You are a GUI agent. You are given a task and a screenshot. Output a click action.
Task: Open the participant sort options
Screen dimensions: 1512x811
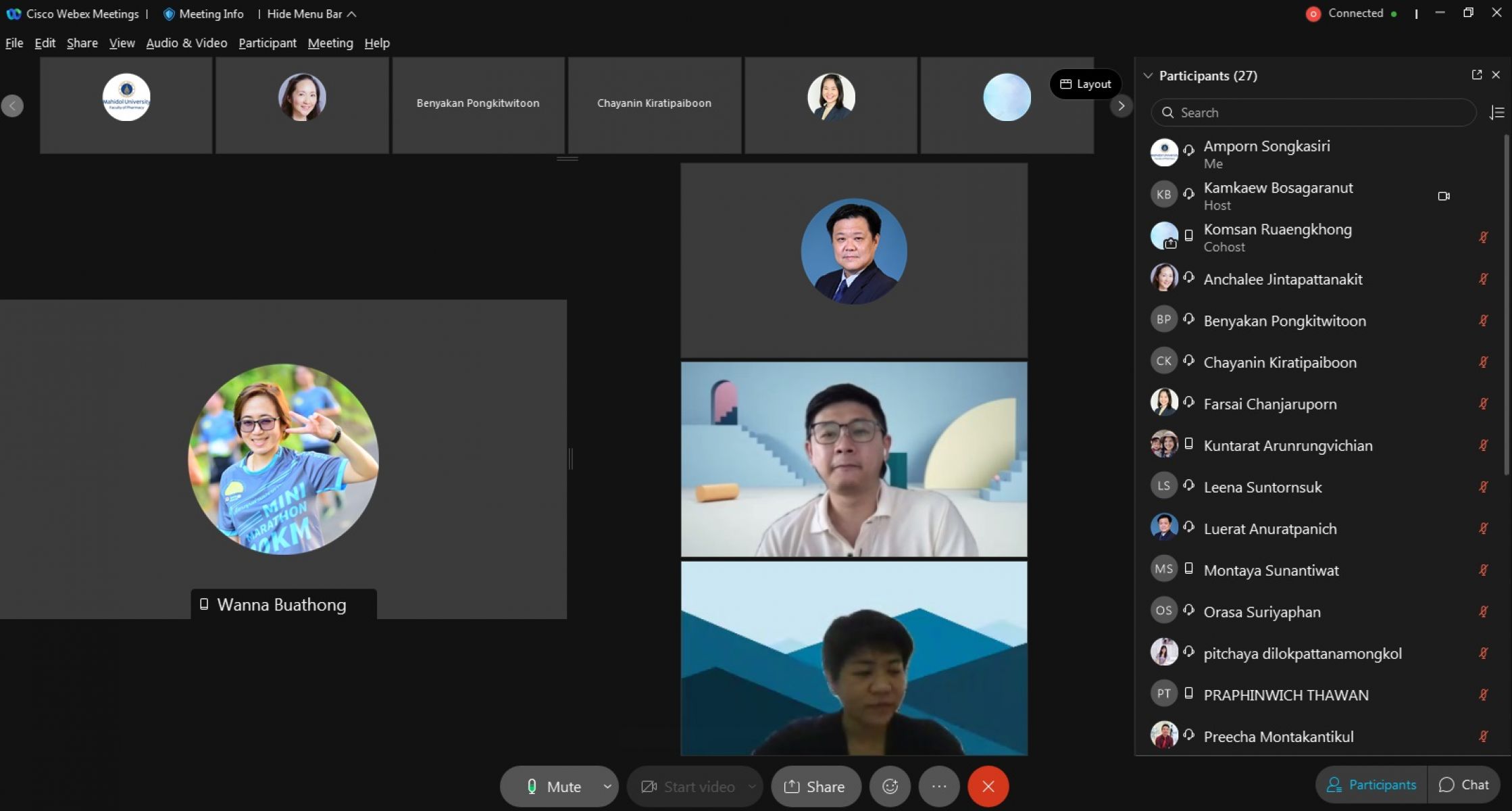1496,112
